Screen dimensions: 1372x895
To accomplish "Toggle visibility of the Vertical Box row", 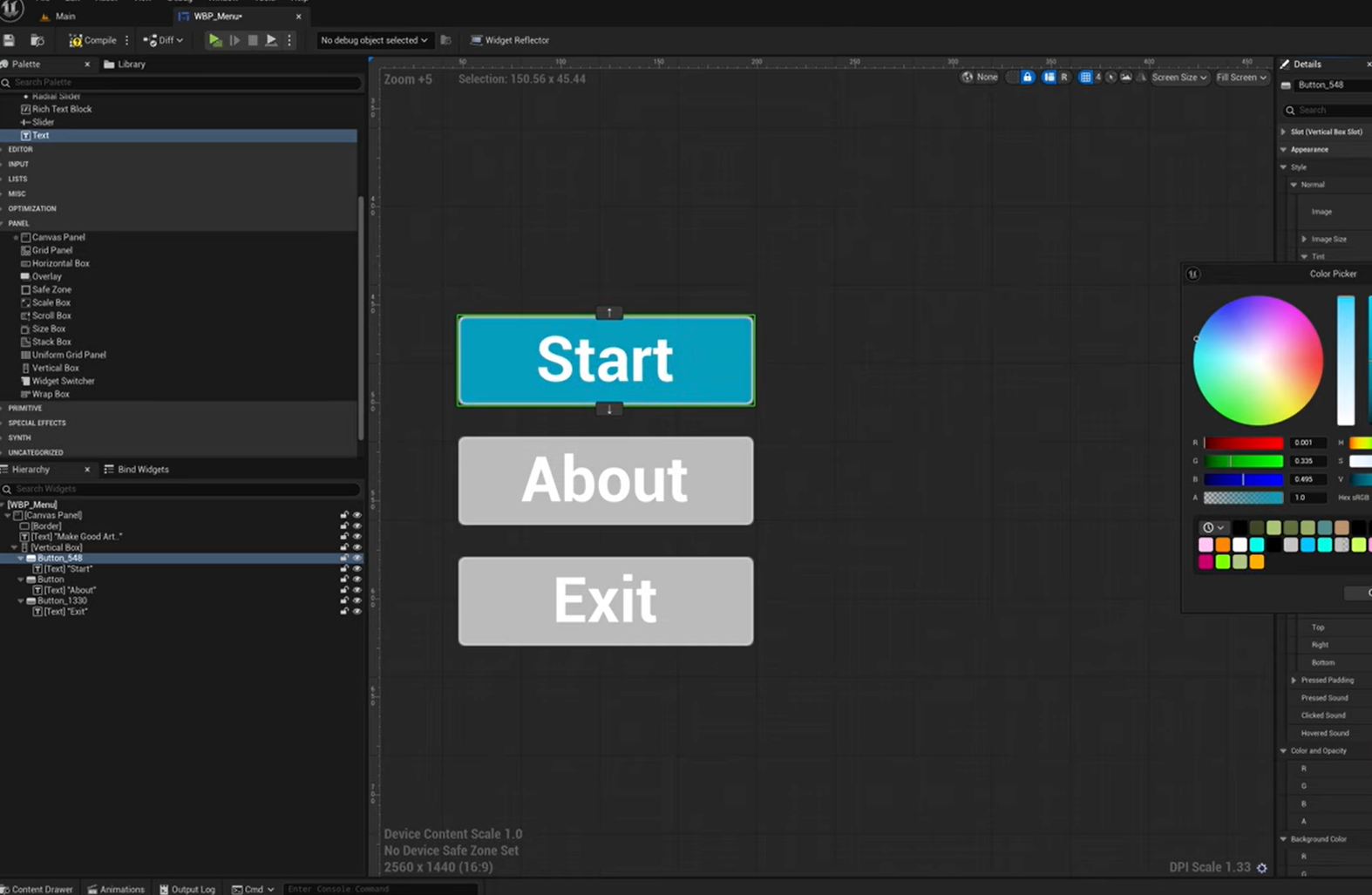I will coord(357,547).
